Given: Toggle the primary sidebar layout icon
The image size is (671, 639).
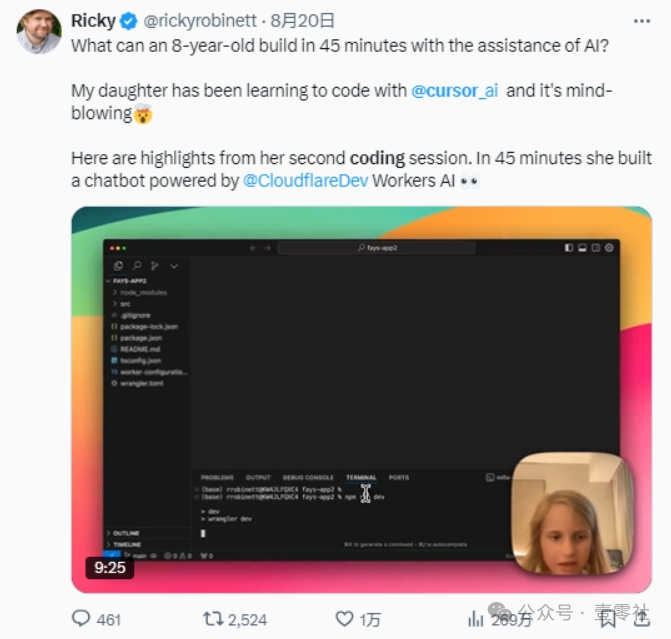Looking at the screenshot, I should pyautogui.click(x=569, y=247).
